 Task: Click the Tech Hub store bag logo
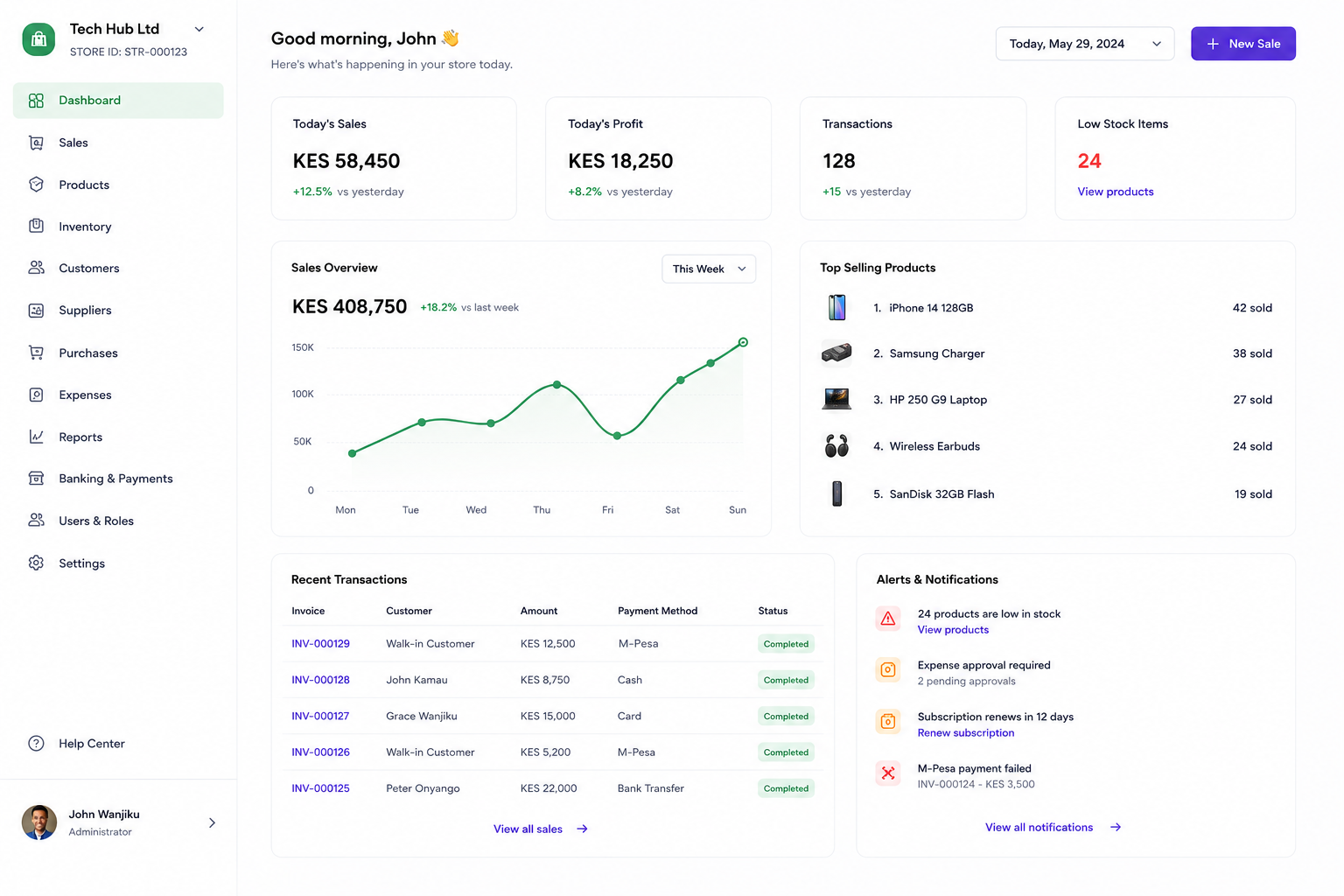(x=38, y=39)
